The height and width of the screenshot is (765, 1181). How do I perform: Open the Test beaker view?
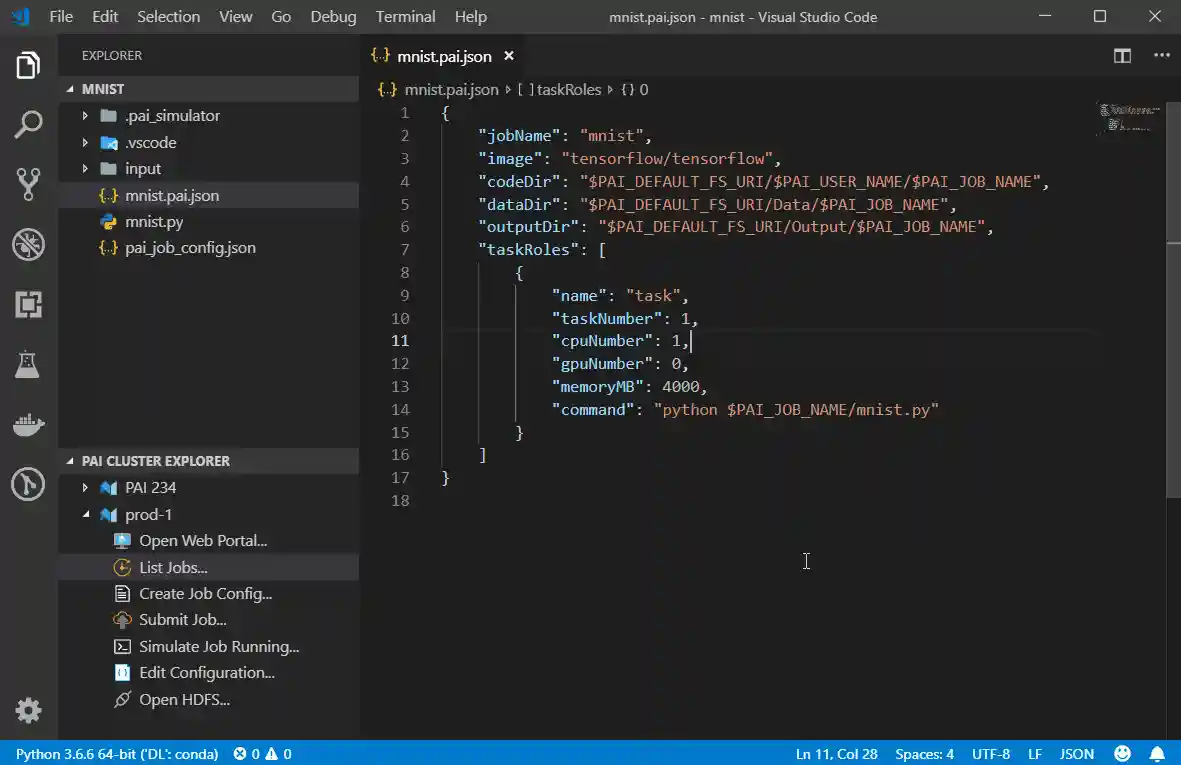click(28, 365)
